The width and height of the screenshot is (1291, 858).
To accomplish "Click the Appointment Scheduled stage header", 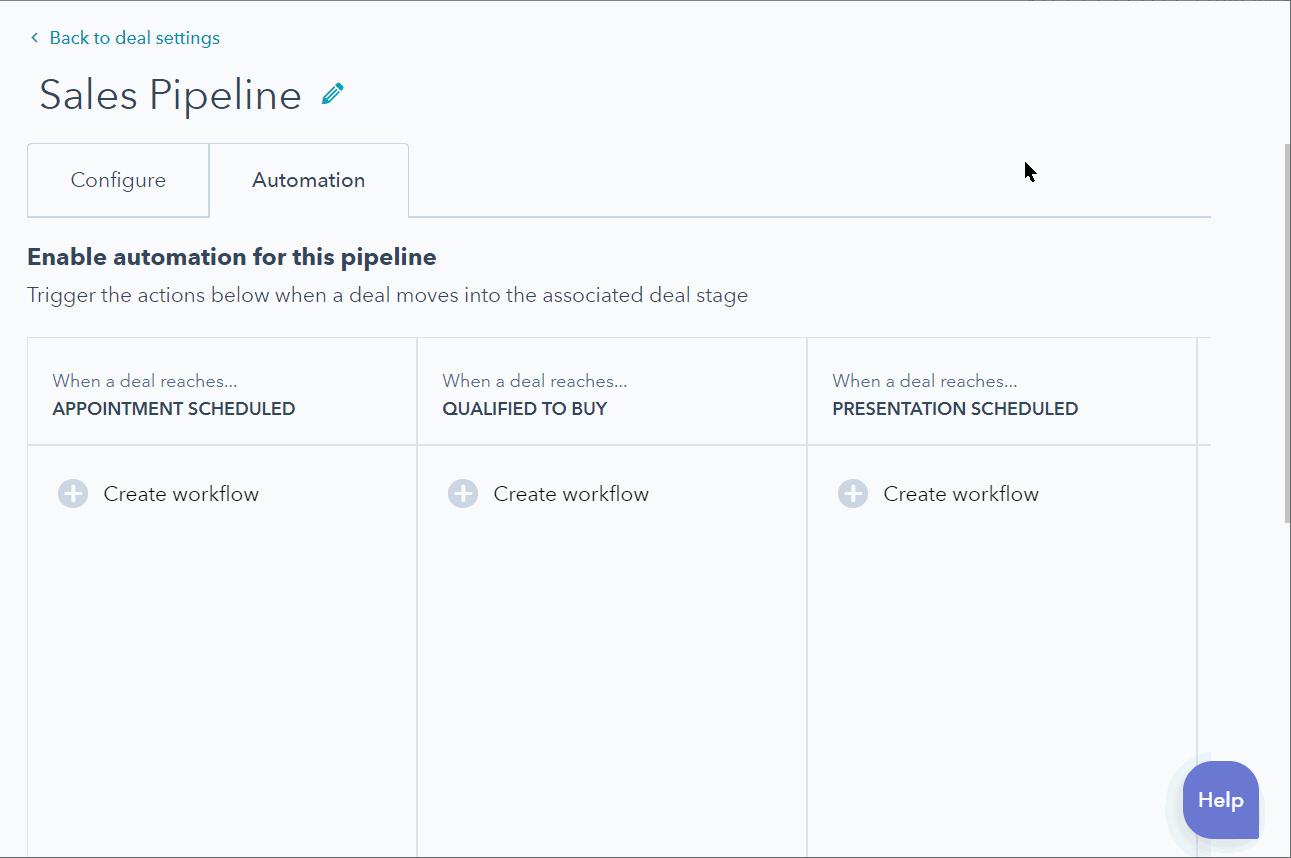I will point(174,408).
